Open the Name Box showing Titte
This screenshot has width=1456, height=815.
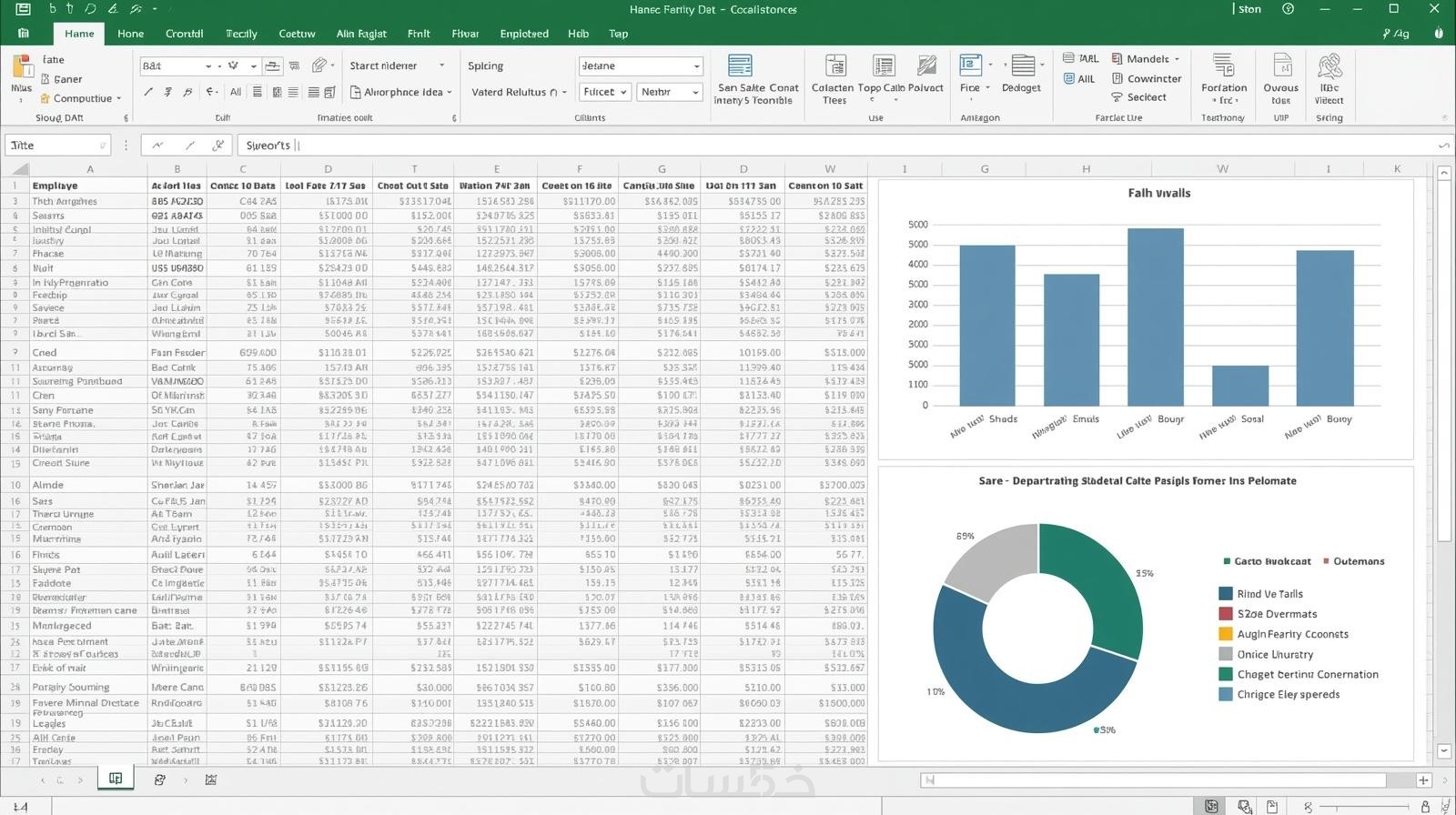57,145
